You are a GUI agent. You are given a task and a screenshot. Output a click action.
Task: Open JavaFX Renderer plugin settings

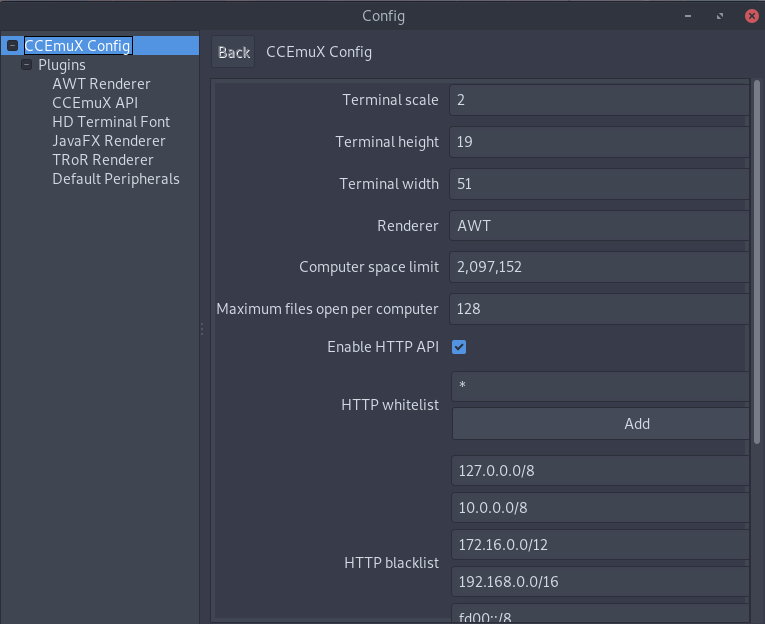(x=109, y=141)
